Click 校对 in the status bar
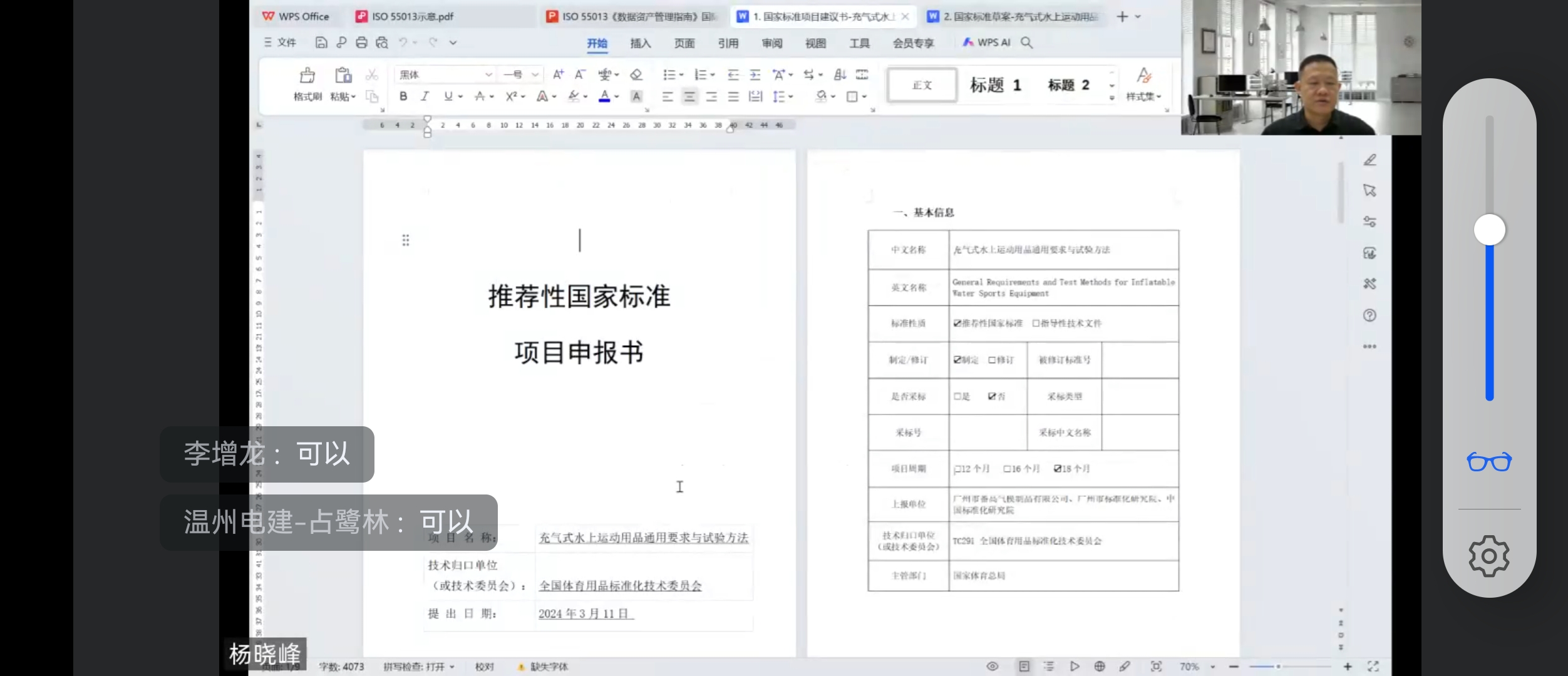 484,667
